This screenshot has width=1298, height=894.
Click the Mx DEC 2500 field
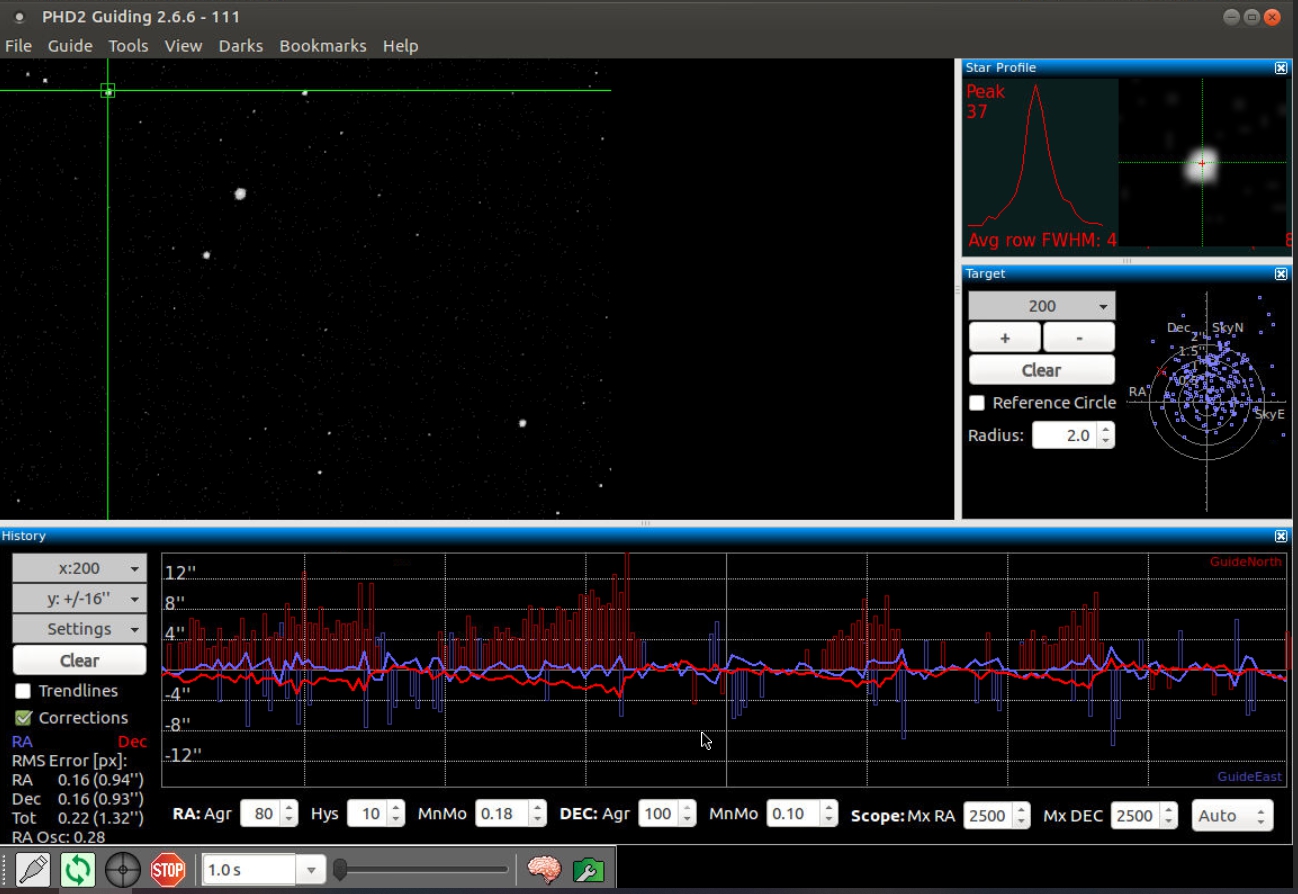coord(1136,816)
